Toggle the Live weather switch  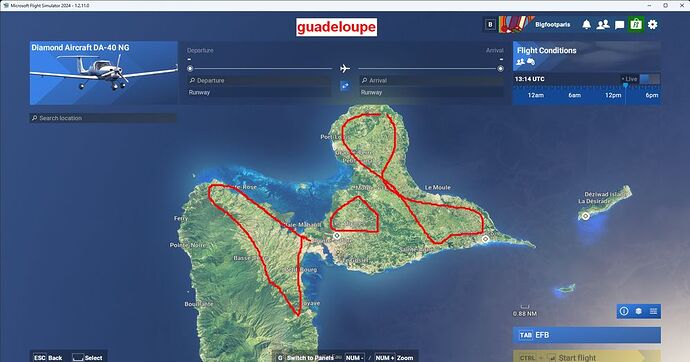(x=650, y=79)
